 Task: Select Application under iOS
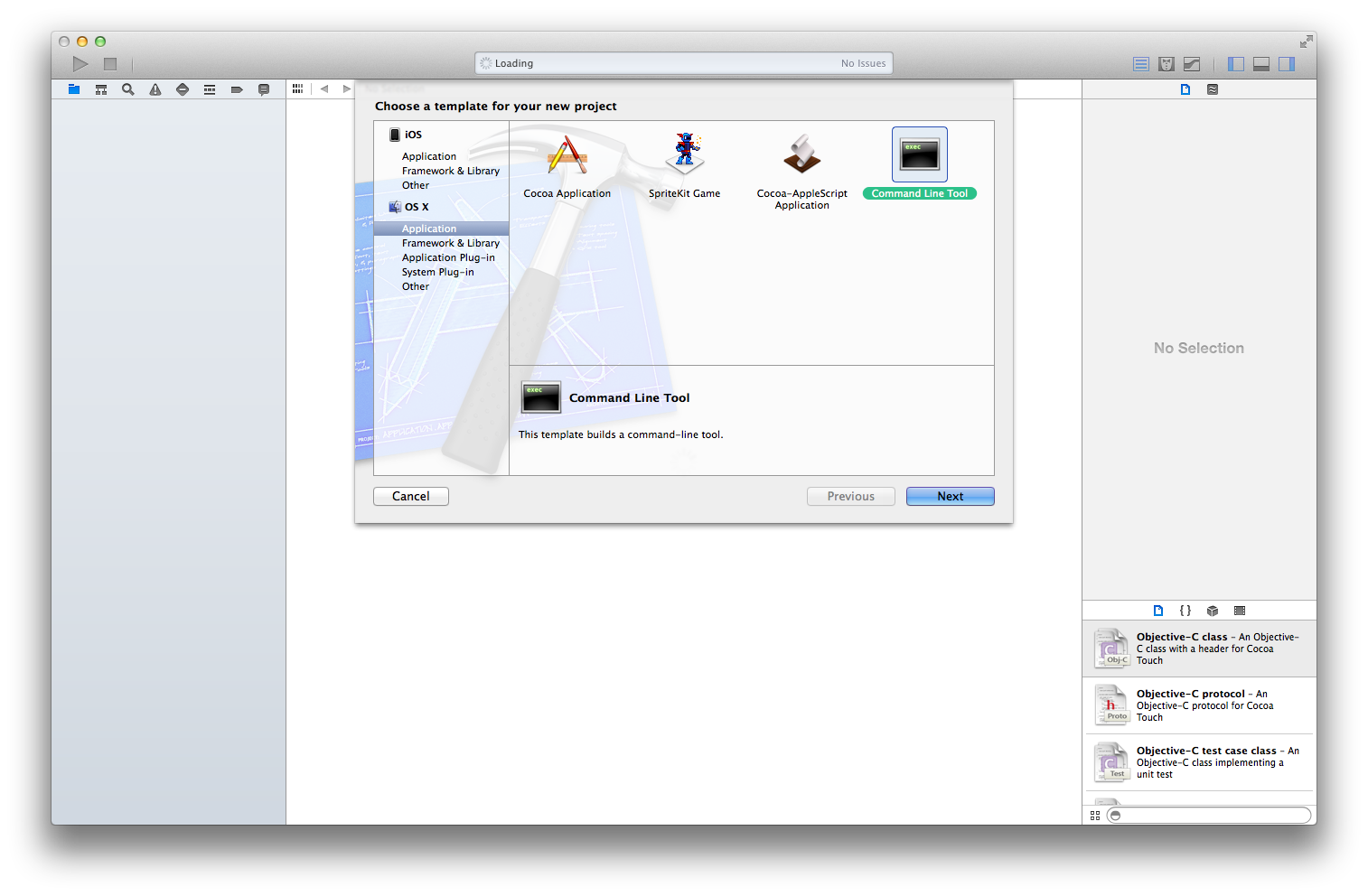[x=429, y=156]
